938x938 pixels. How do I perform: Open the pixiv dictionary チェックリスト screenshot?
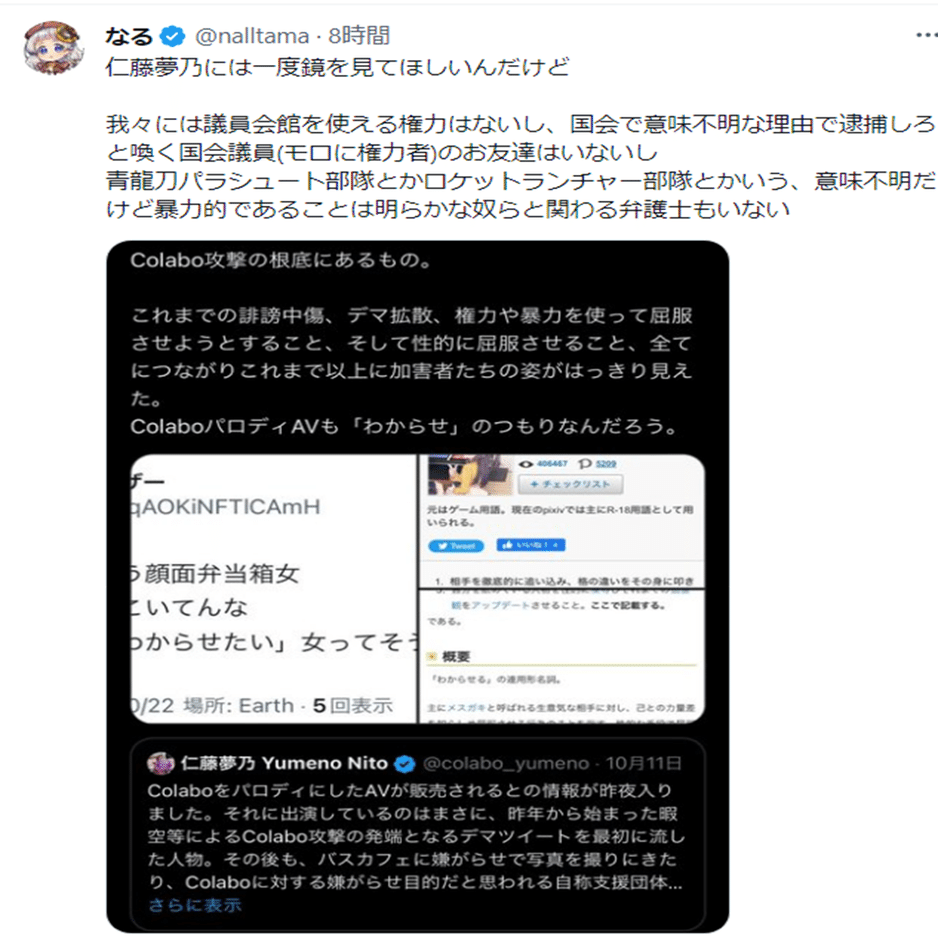coord(562,520)
